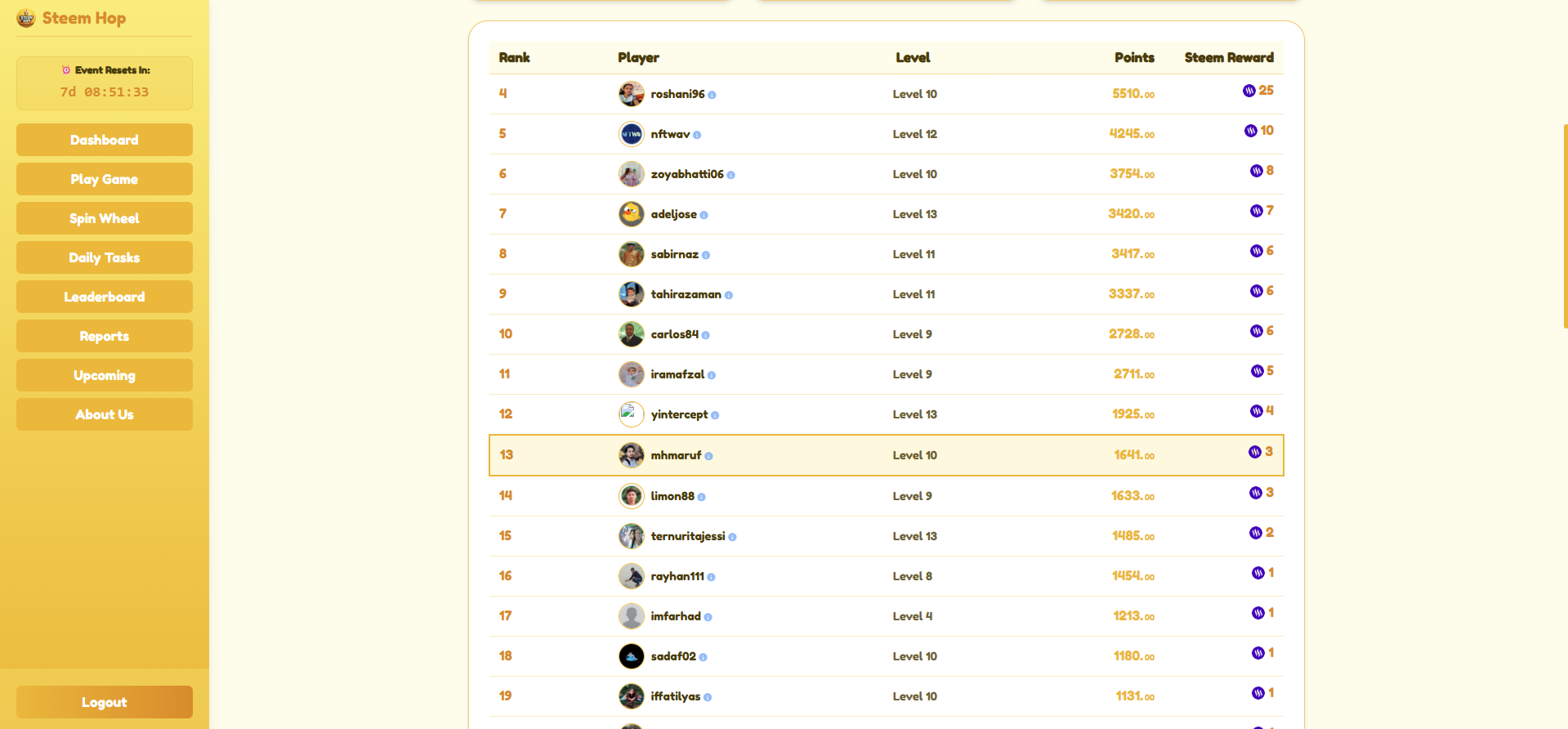This screenshot has width=1568, height=729.
Task: Open the Dashboard page
Action: click(105, 140)
